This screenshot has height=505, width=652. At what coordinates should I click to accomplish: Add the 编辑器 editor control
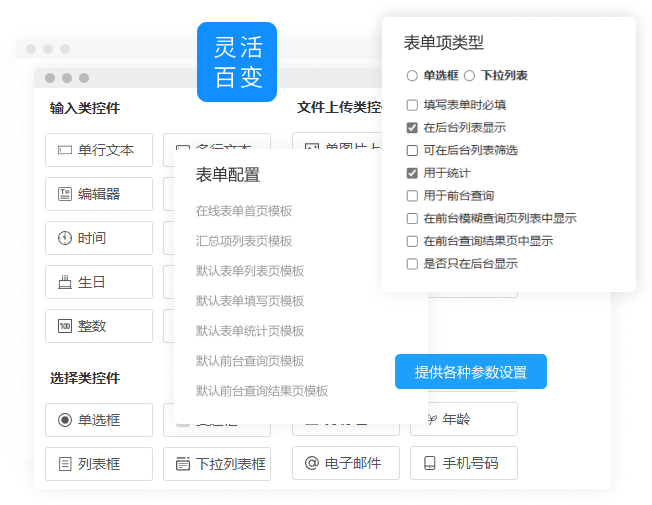99,194
